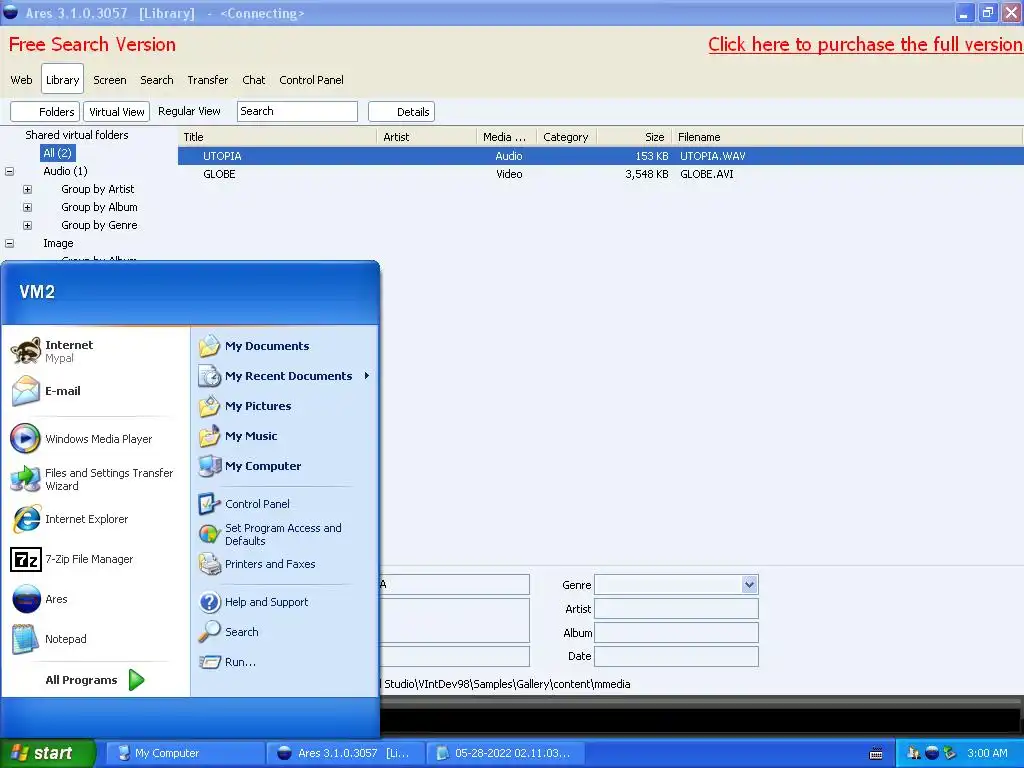Expand Group by Album under Audio
This screenshot has width=1024, height=768.
27,207
